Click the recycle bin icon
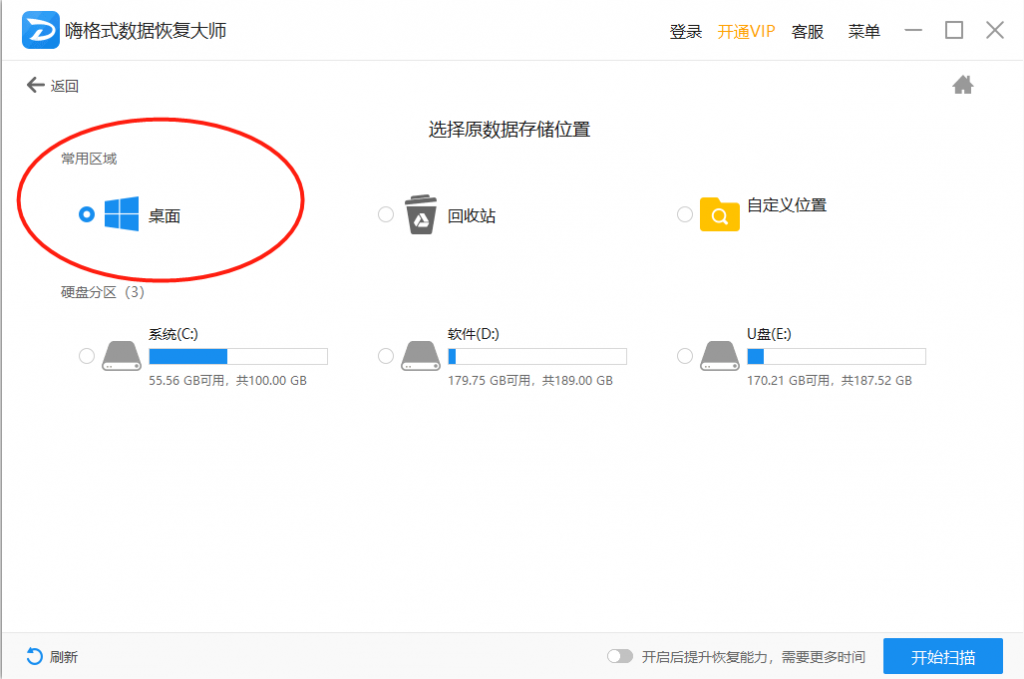The width and height of the screenshot is (1024, 679). [421, 214]
